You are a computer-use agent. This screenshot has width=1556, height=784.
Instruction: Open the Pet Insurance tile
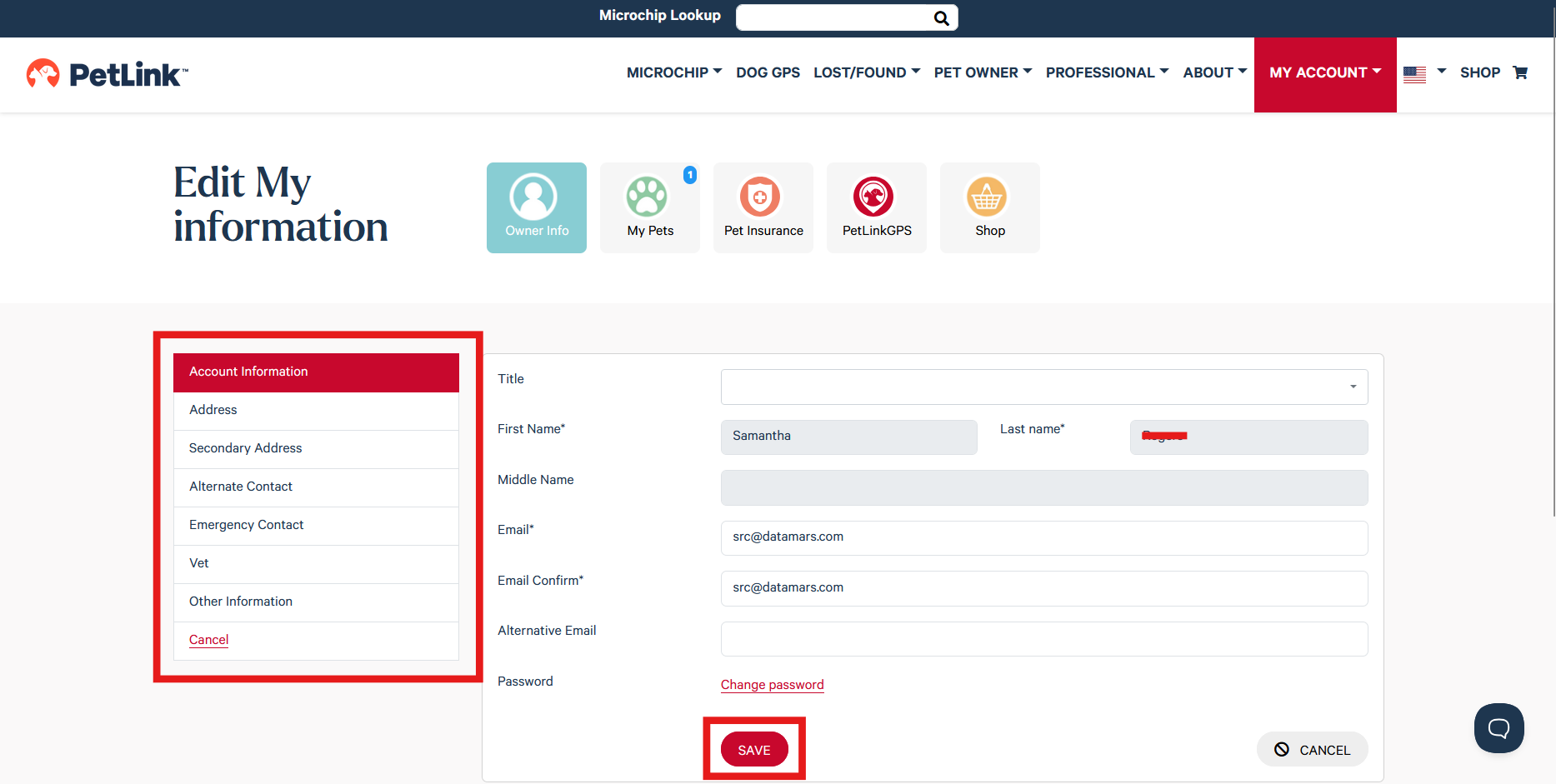pos(763,207)
